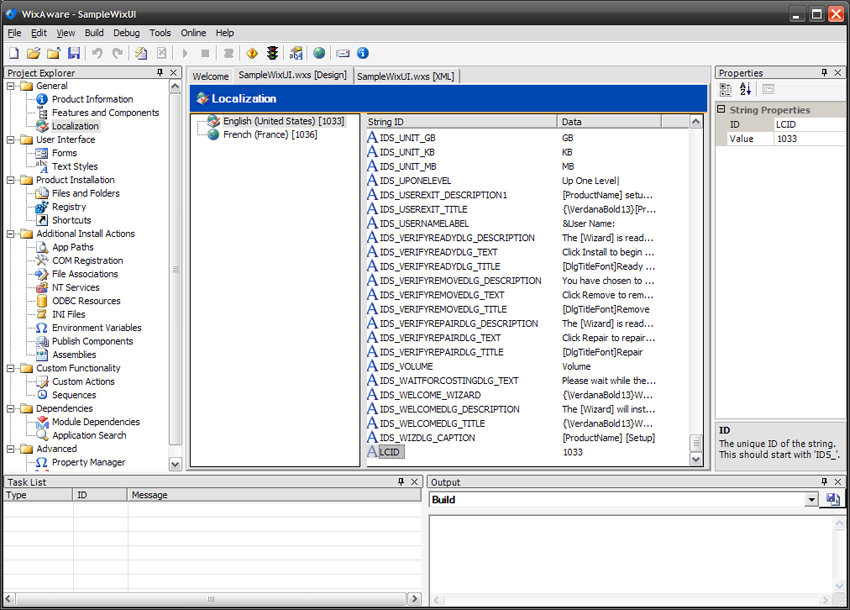Select Registry in Project Explorer
This screenshot has height=610, width=850.
[69, 207]
